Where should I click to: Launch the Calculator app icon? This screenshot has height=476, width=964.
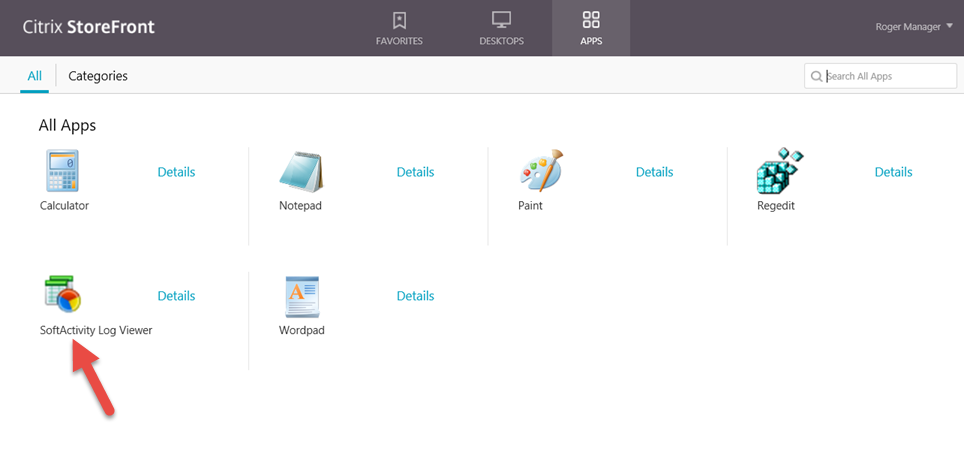coord(62,171)
